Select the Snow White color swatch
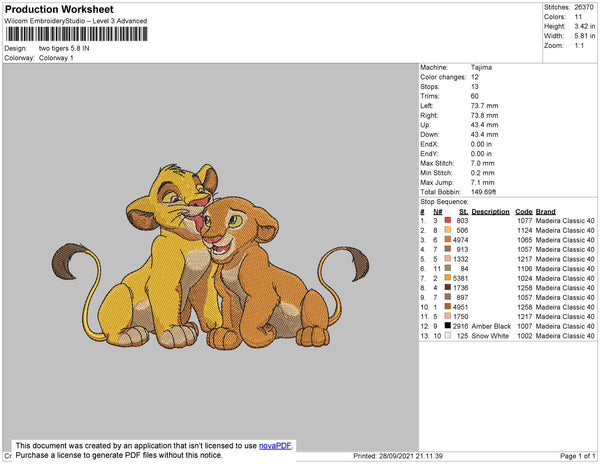600x464 pixels. [x=447, y=335]
